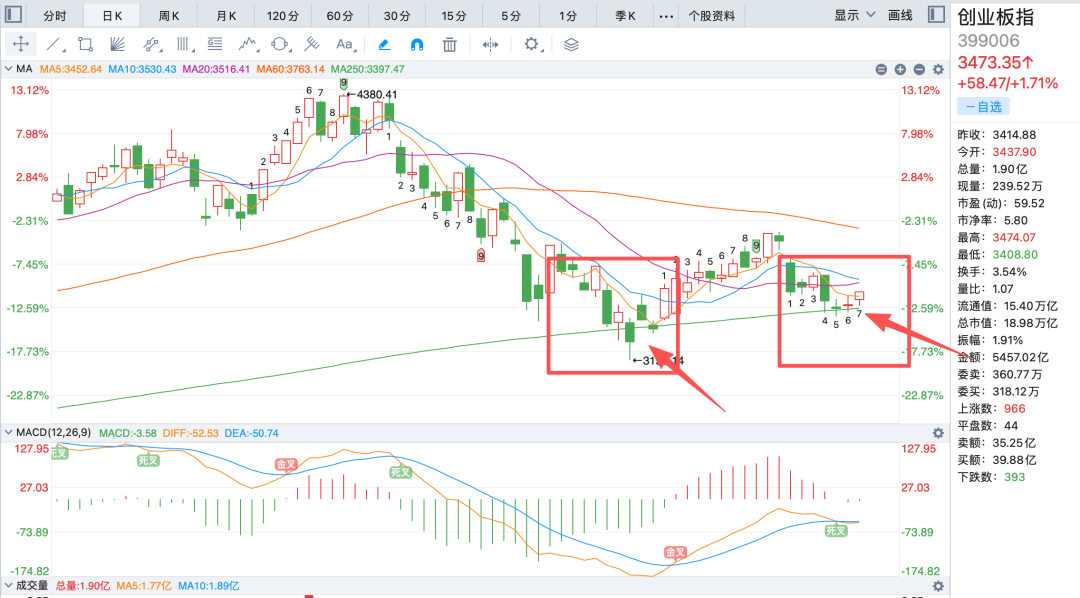Collapse the MACD(12,26,9) indicator panel
1080x598 pixels.
[x=8, y=433]
